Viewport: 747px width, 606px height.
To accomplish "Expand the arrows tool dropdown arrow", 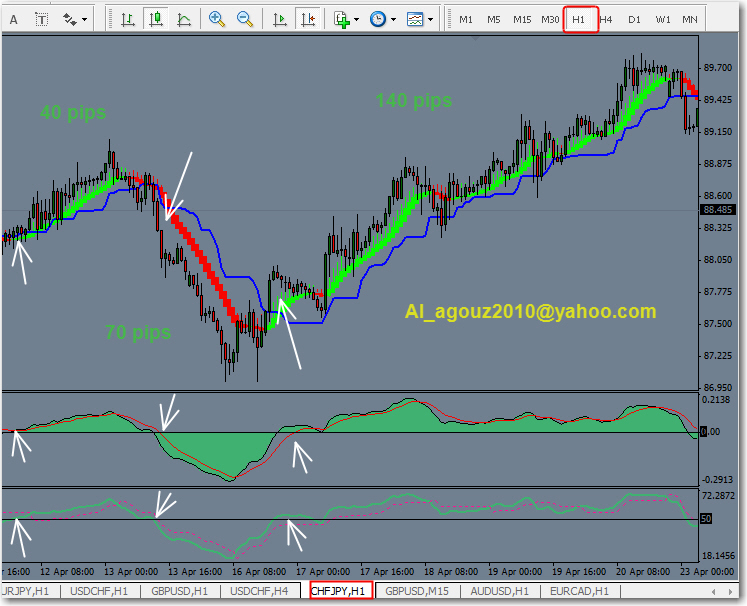I will tap(84, 20).
